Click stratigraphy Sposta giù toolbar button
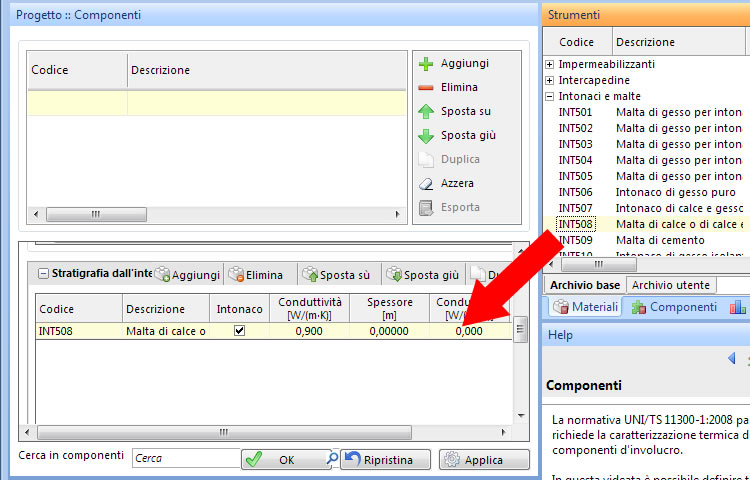Screen dimensions: 750x480 click(x=422, y=274)
